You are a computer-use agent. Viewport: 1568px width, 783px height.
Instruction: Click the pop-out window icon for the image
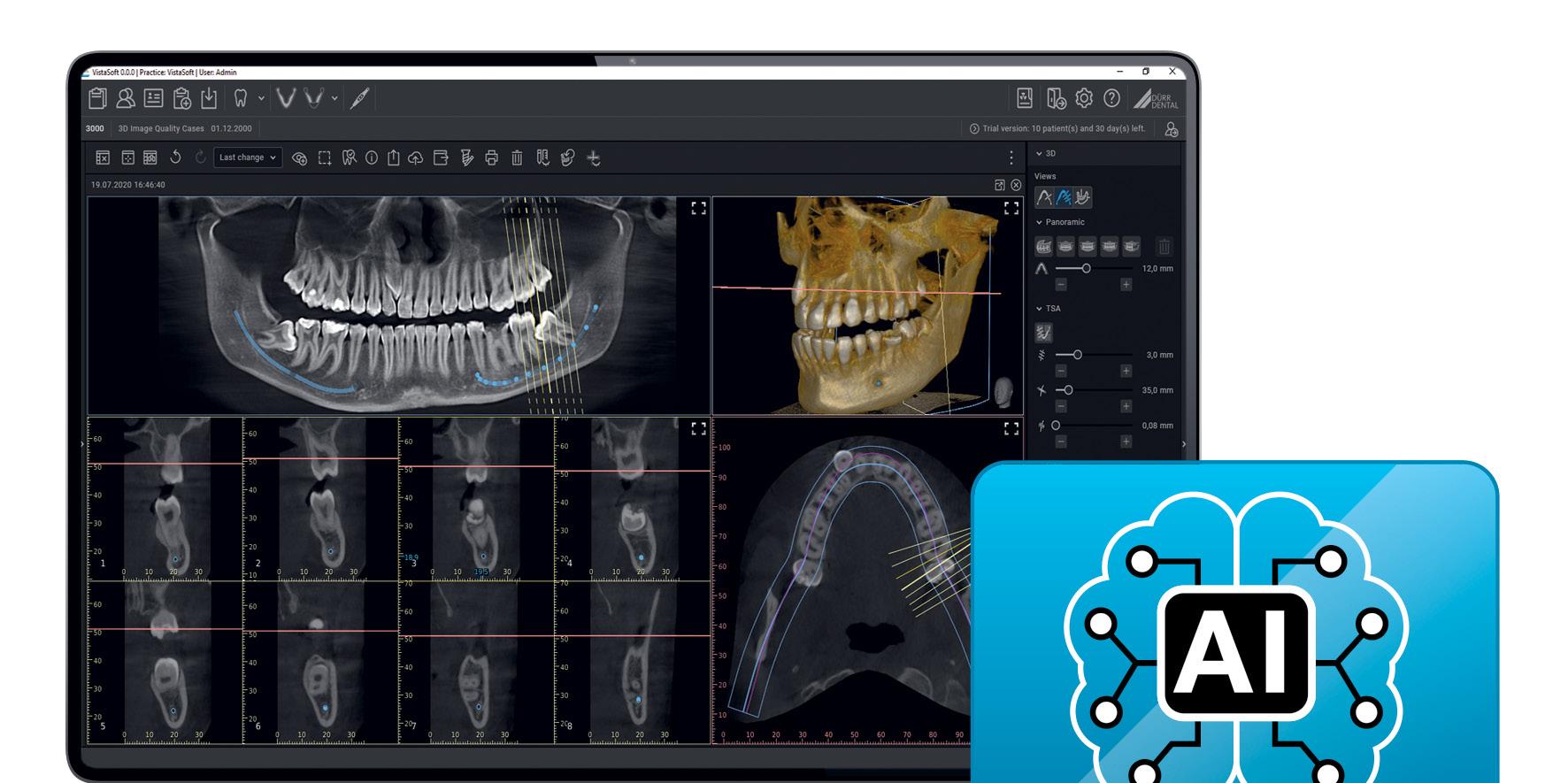1000,185
